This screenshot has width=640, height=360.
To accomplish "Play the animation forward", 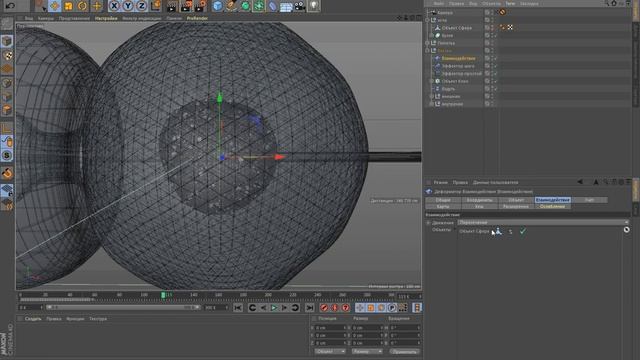I will click(274, 307).
